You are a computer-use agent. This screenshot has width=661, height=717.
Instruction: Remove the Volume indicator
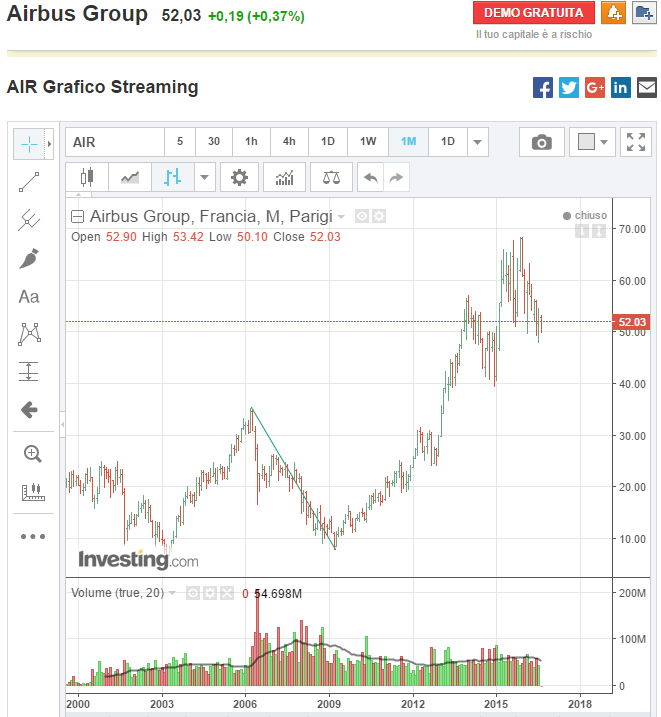[x=227, y=594]
